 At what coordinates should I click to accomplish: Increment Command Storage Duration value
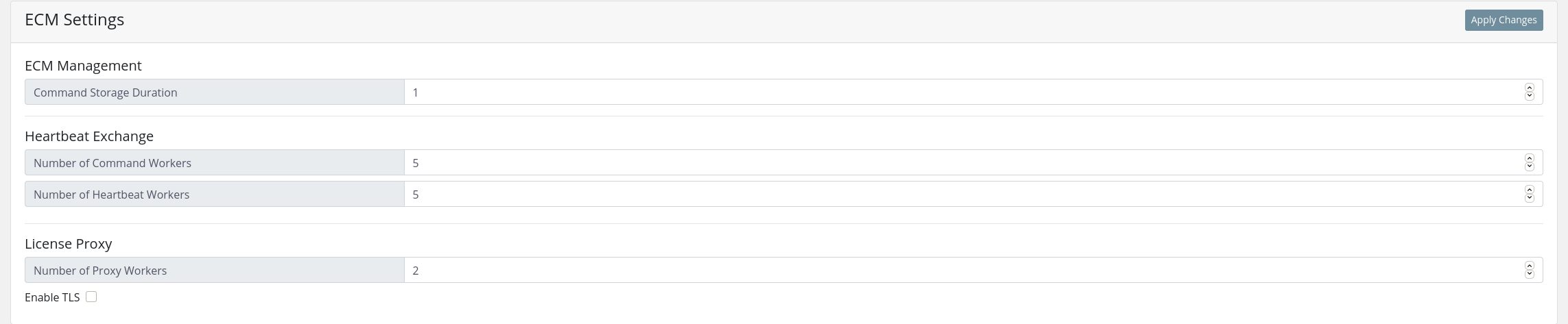point(1529,88)
